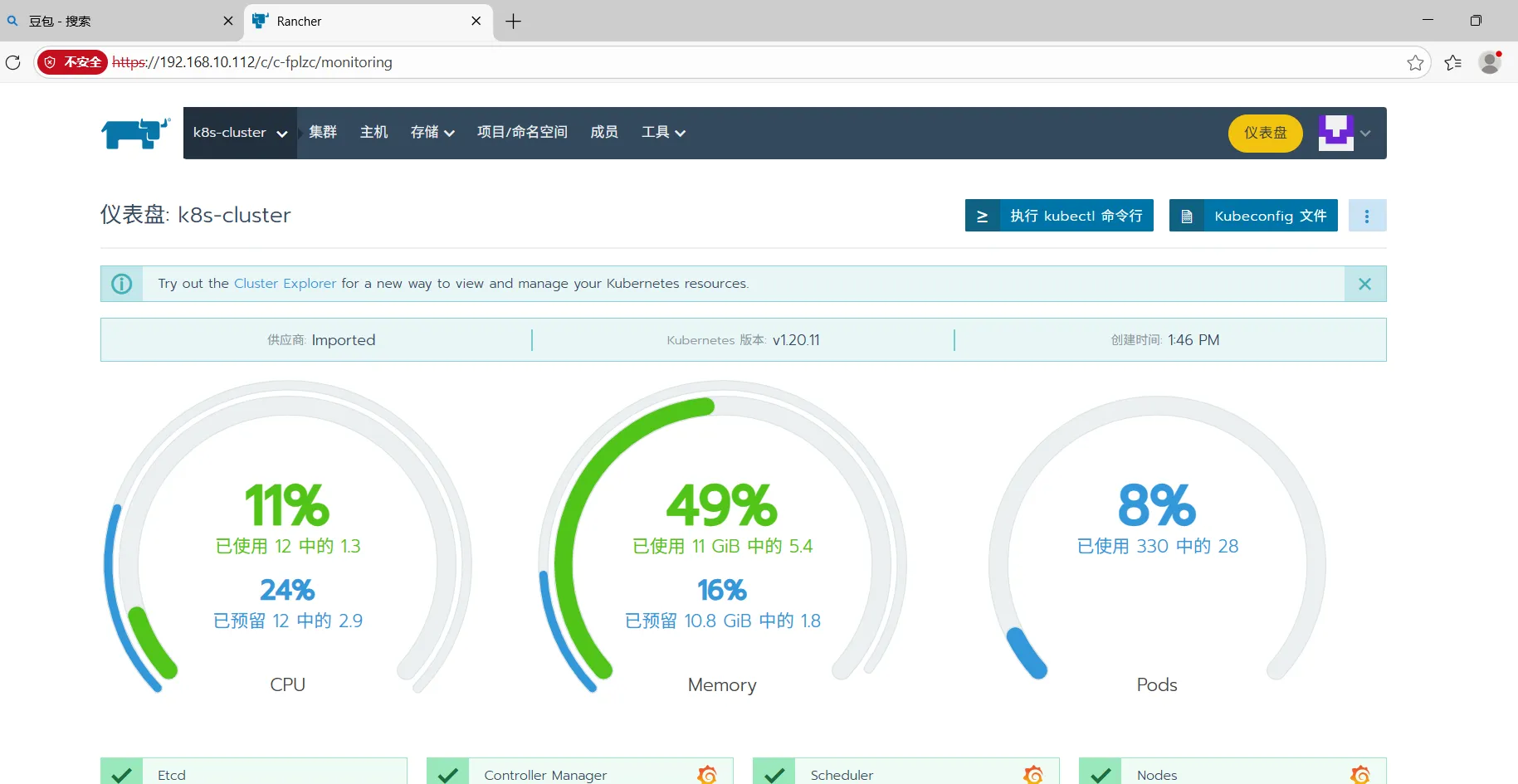This screenshot has width=1518, height=784.
Task: Open the Kubeconfig 文件 button
Action: coord(1253,216)
